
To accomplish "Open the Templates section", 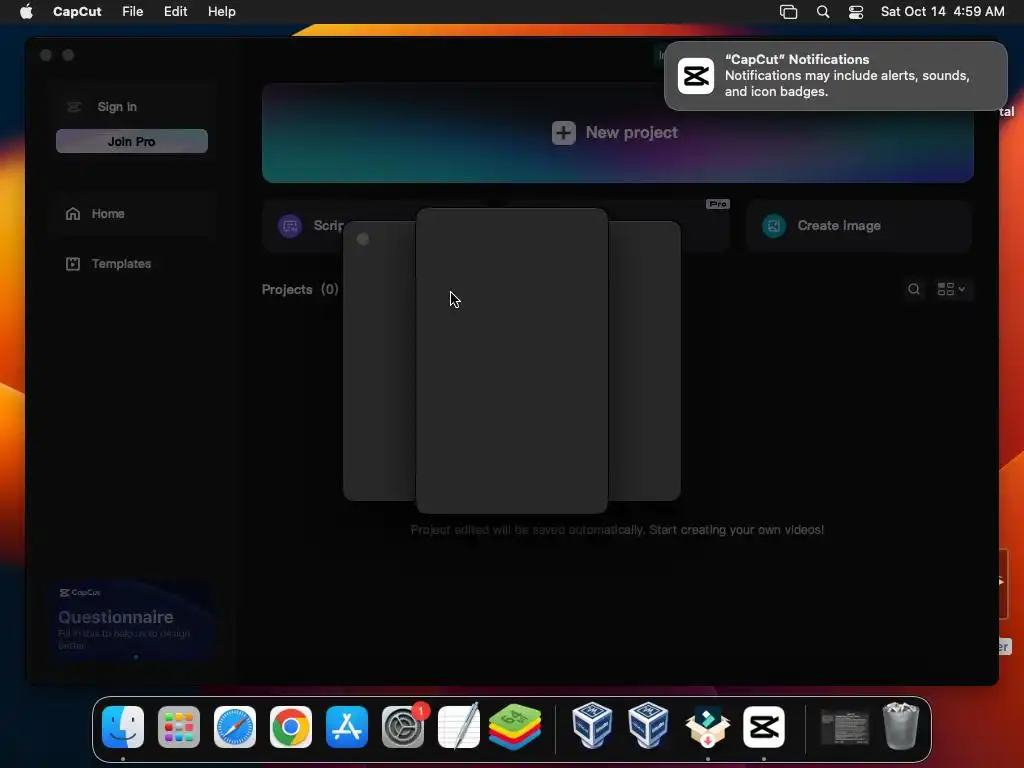I will coord(121,264).
